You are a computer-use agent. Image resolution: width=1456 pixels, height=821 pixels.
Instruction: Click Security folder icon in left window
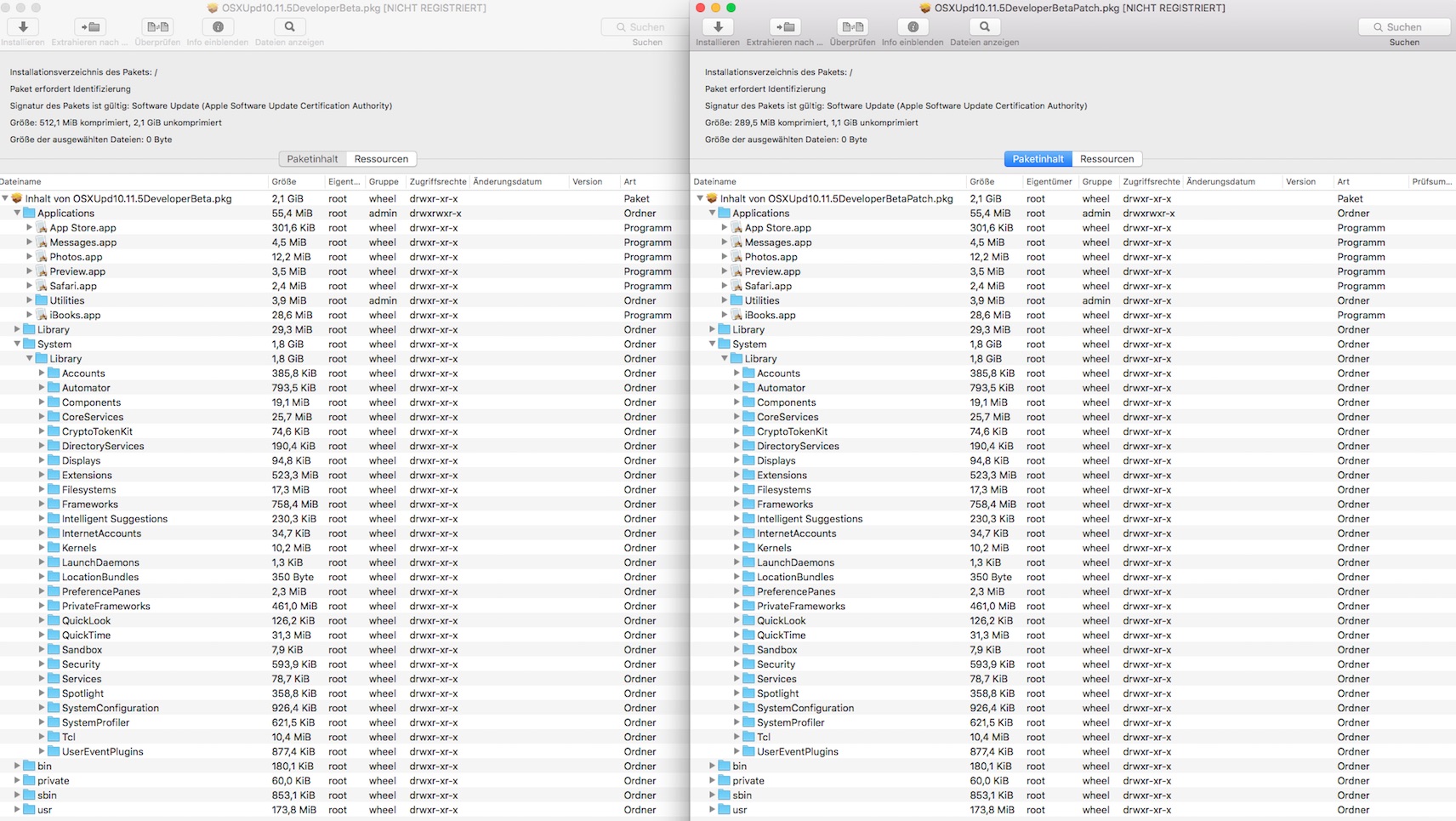pos(54,664)
